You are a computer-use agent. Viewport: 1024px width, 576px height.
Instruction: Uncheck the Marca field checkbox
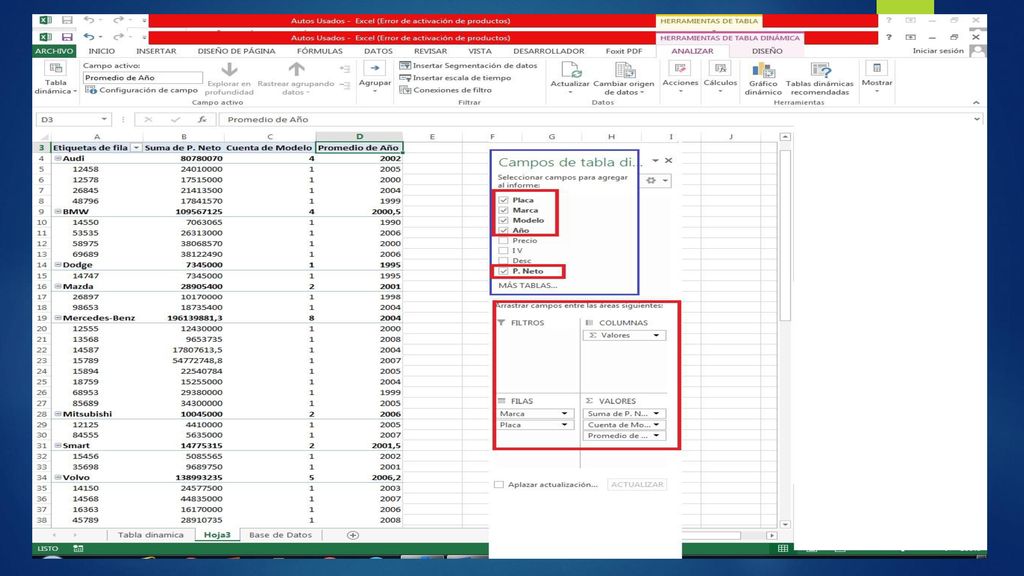click(x=504, y=210)
